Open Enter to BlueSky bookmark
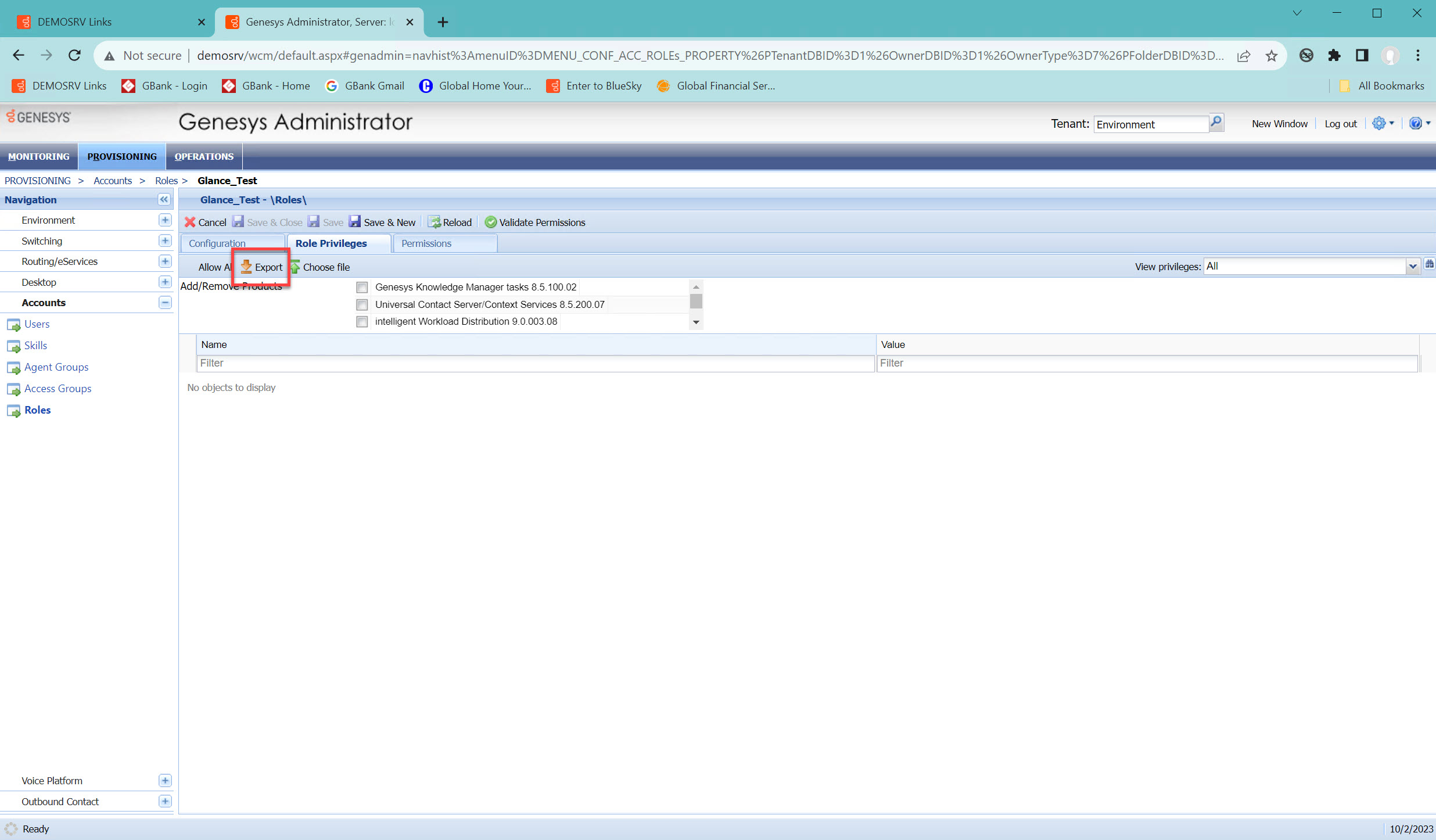Viewport: 1436px width, 840px height. point(594,86)
